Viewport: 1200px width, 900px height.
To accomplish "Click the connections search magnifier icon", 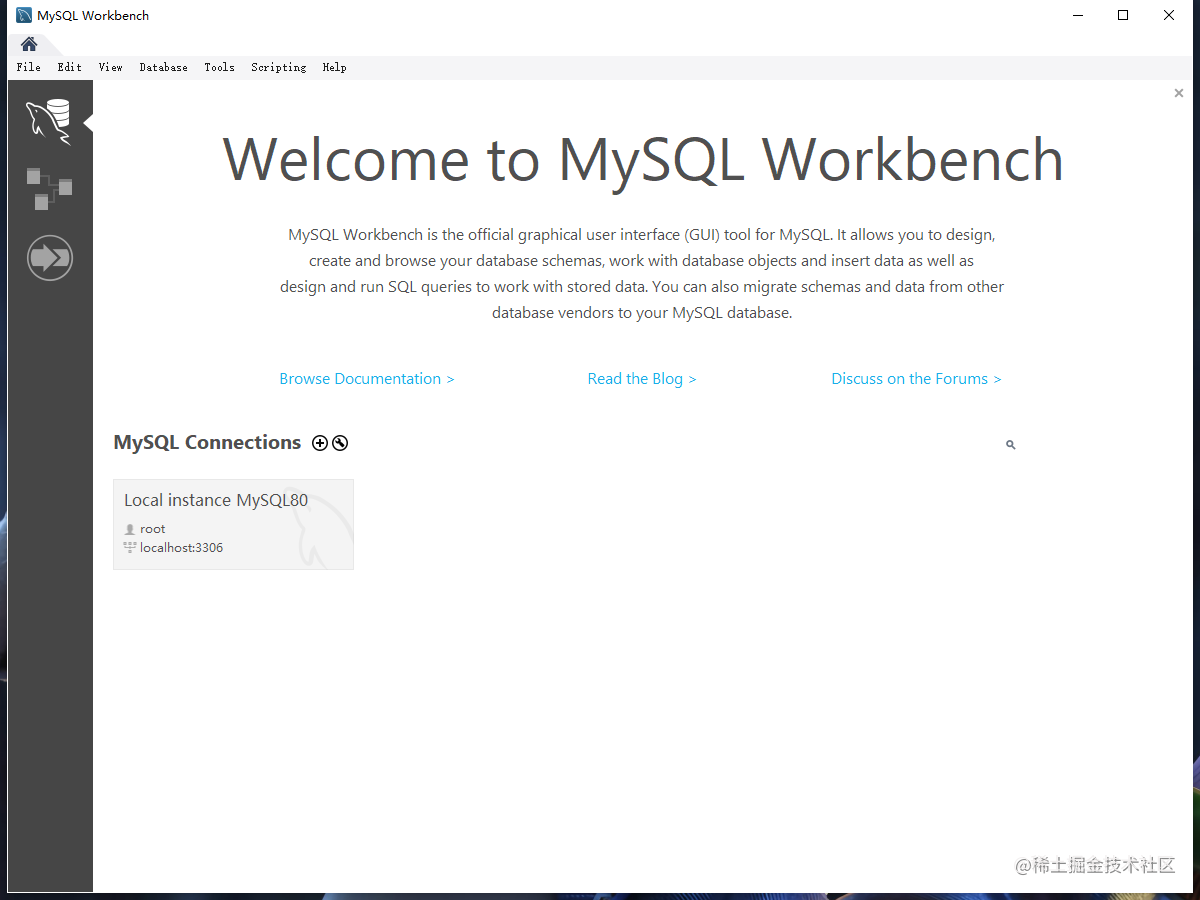I will coord(1011,444).
